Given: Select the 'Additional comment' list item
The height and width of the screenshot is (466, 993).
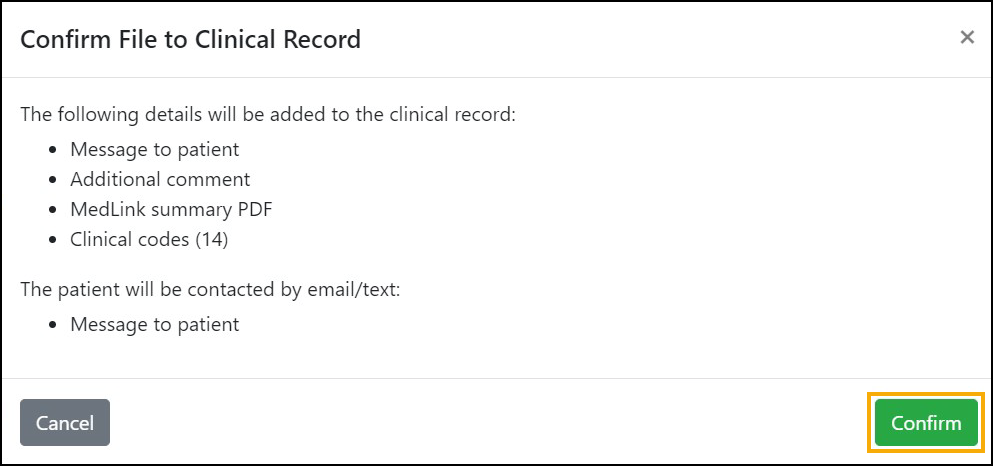Looking at the screenshot, I should click(x=160, y=180).
